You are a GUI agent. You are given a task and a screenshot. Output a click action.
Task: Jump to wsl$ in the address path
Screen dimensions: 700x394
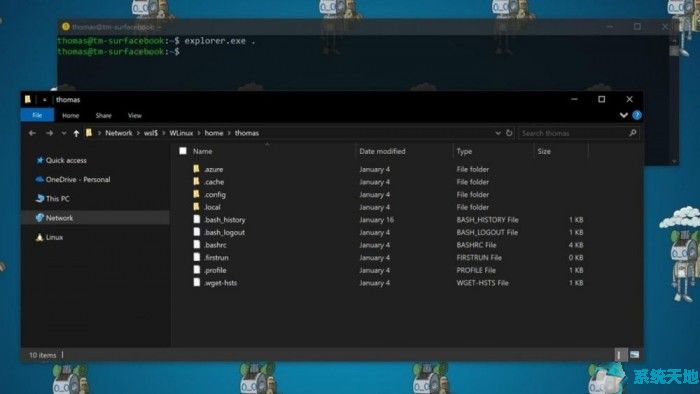tap(150, 133)
